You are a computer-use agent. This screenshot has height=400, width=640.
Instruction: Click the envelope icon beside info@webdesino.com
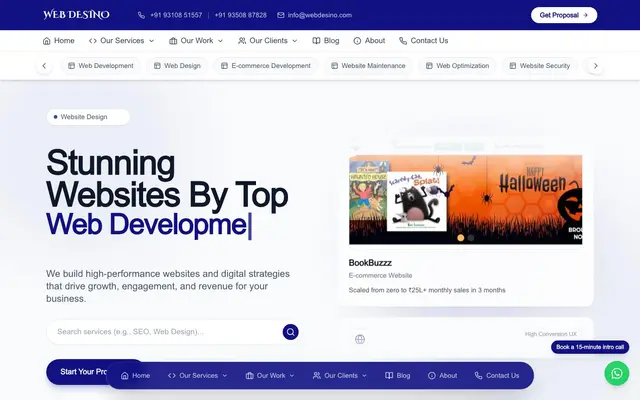point(281,15)
